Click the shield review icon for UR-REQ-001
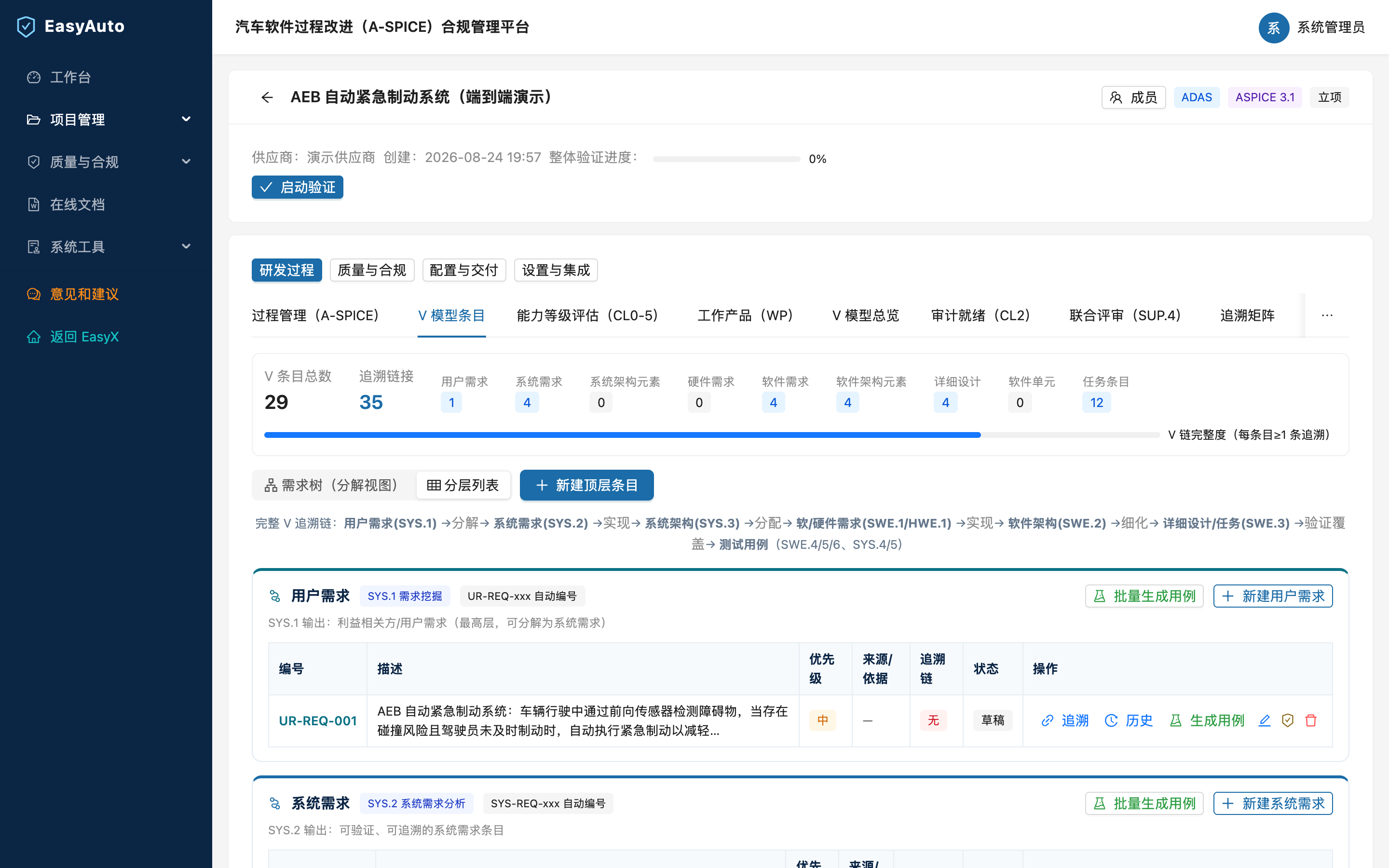 pyautogui.click(x=1287, y=721)
